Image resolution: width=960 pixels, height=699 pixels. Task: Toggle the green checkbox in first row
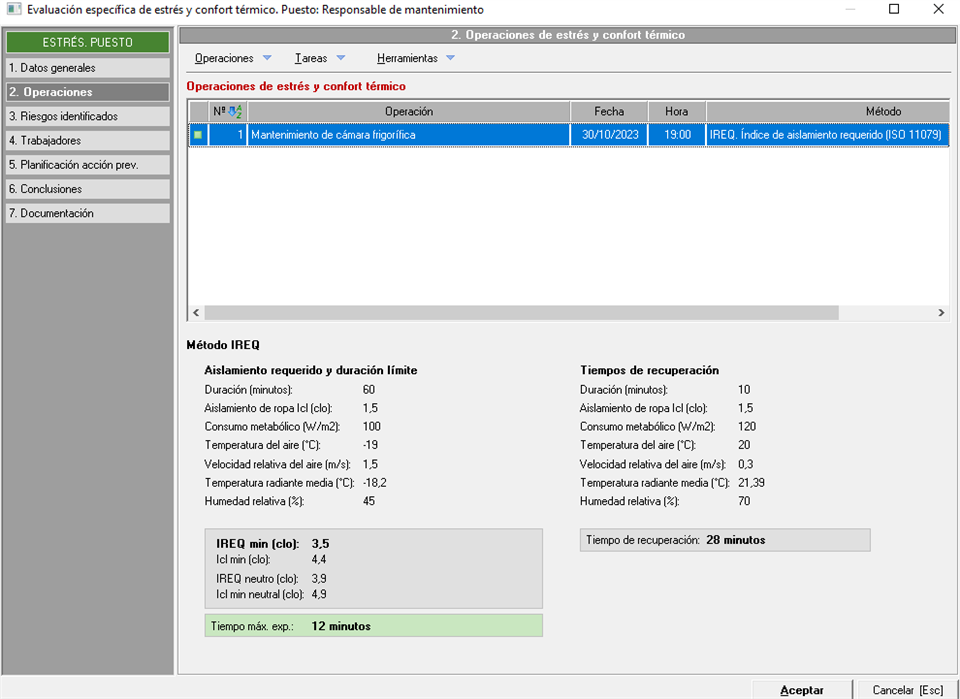click(198, 135)
